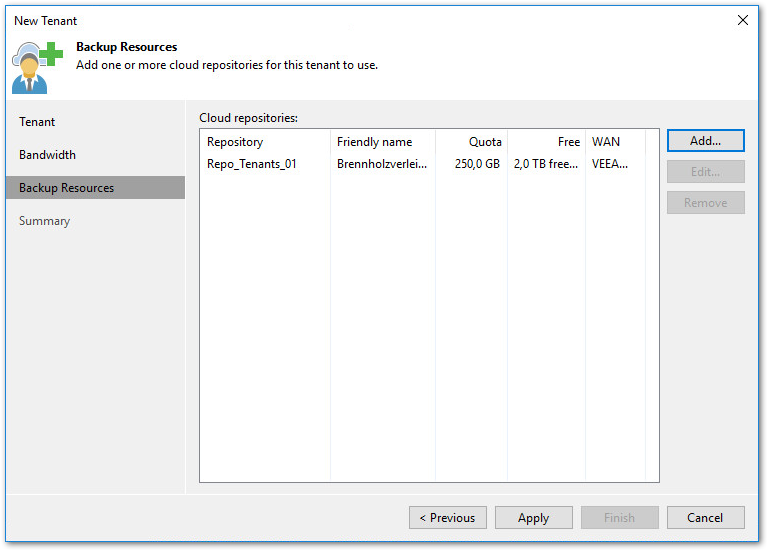Click the tenant cloud icon in header
The image size is (768, 551).
(38, 66)
